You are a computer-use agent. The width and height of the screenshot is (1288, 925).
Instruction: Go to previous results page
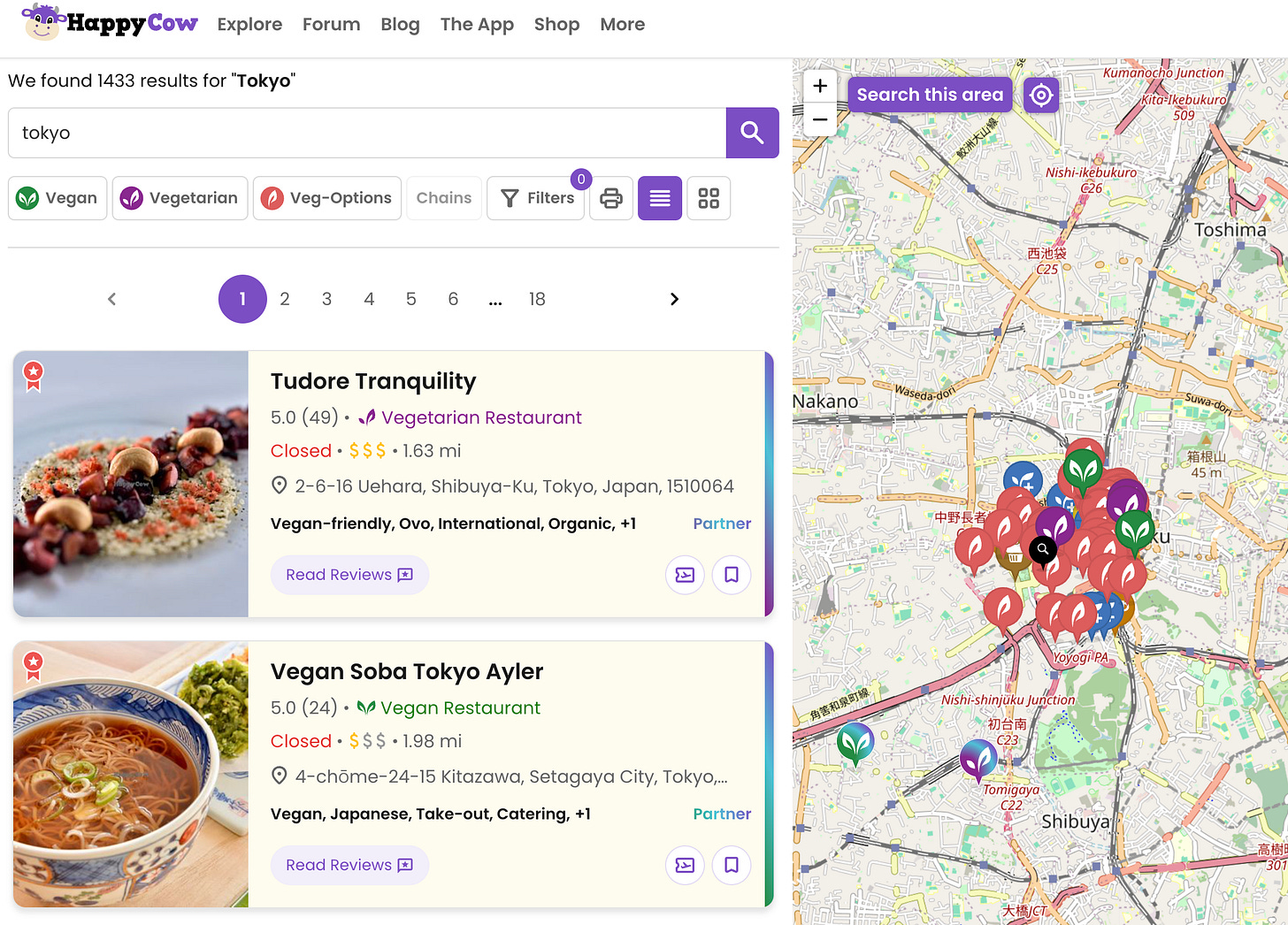[x=111, y=299]
